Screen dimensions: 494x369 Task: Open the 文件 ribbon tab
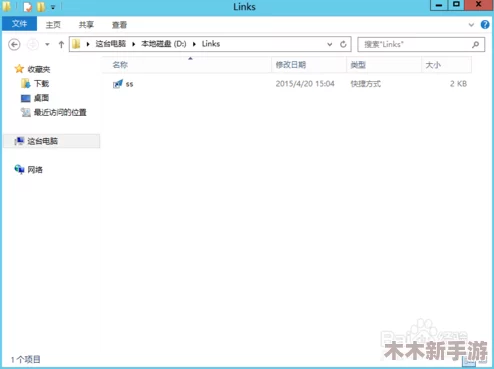[x=19, y=24]
